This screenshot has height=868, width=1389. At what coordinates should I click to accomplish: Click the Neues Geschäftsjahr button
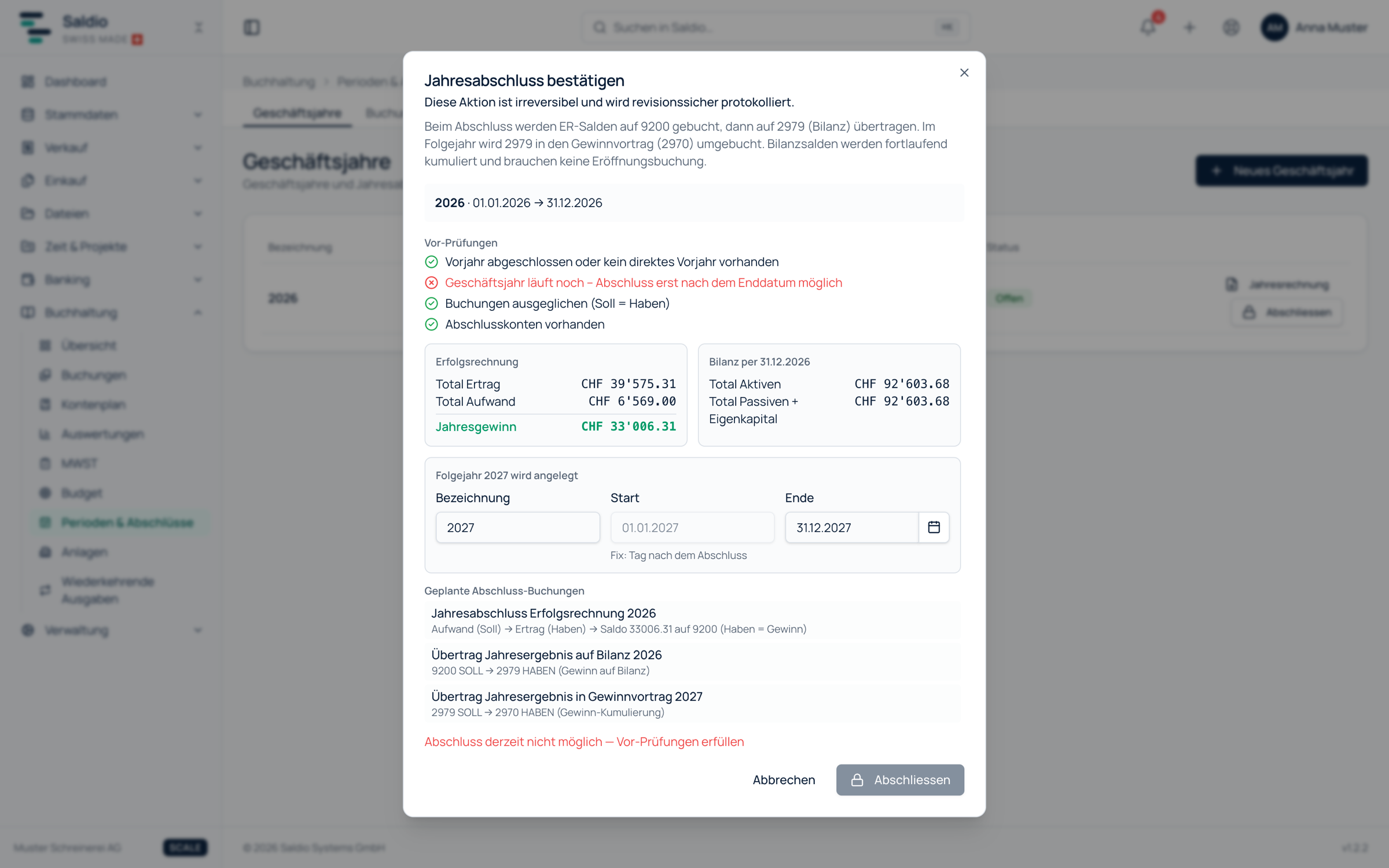(x=1282, y=171)
